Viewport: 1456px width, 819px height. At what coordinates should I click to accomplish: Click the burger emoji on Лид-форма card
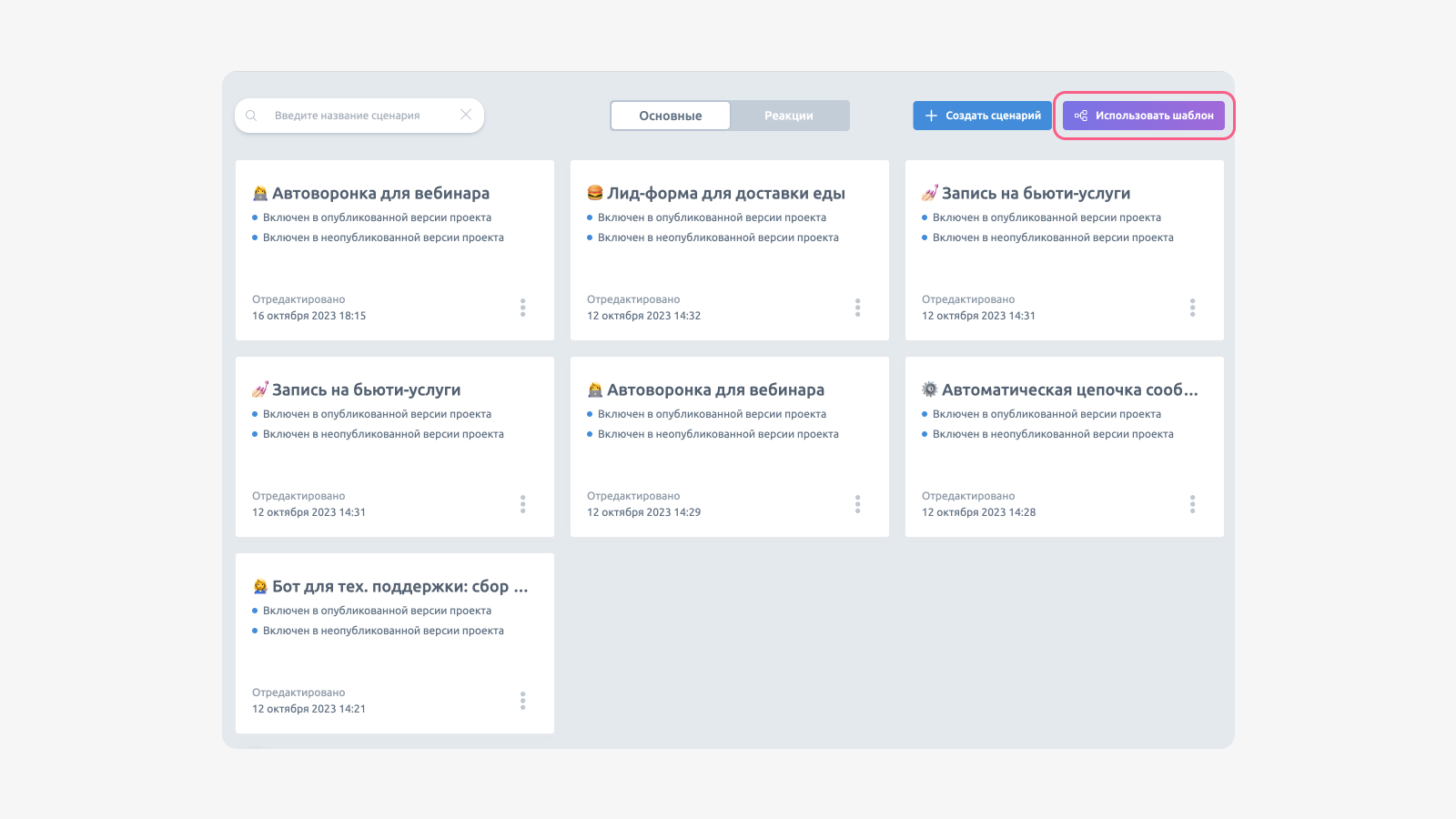[x=595, y=193]
